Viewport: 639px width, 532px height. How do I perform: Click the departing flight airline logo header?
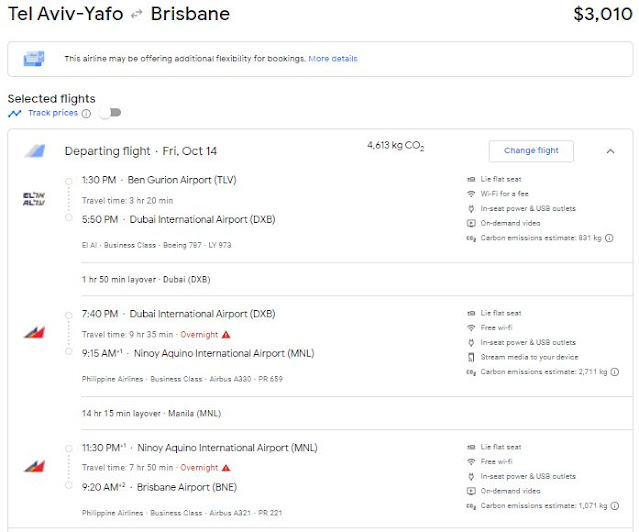34,151
